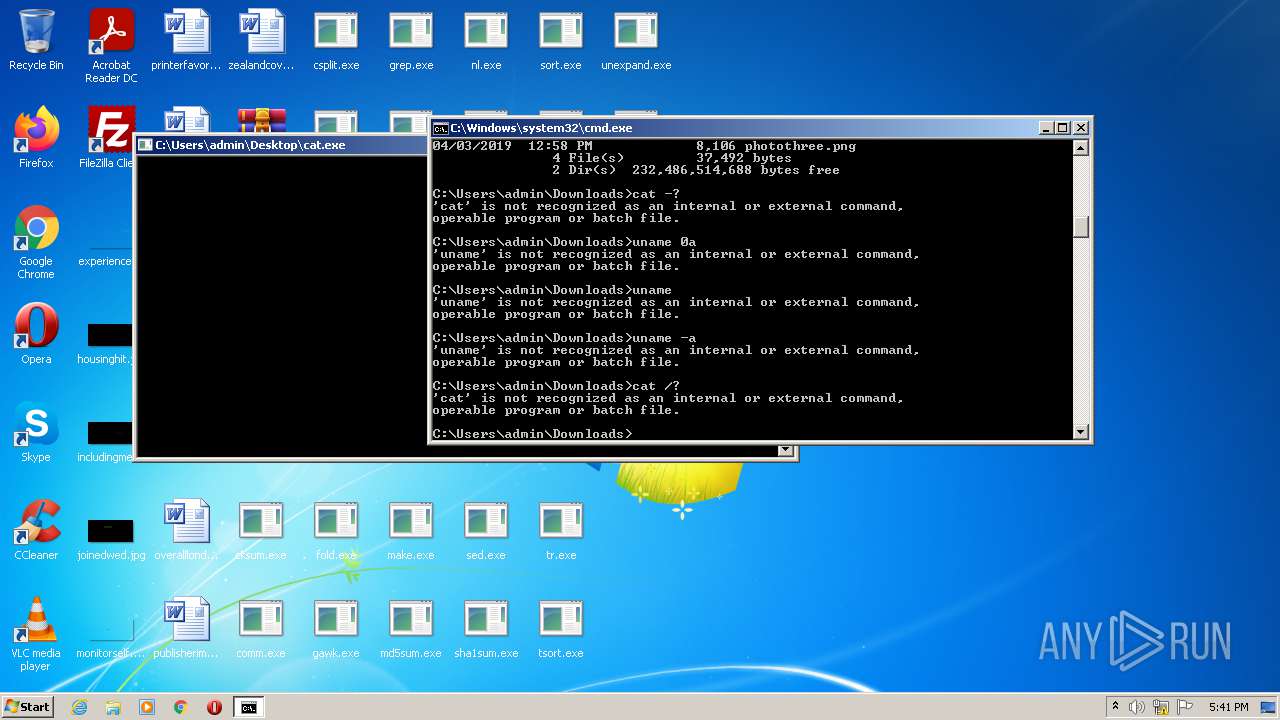
Task: Select tr.exe on the desktop
Action: tap(561, 530)
